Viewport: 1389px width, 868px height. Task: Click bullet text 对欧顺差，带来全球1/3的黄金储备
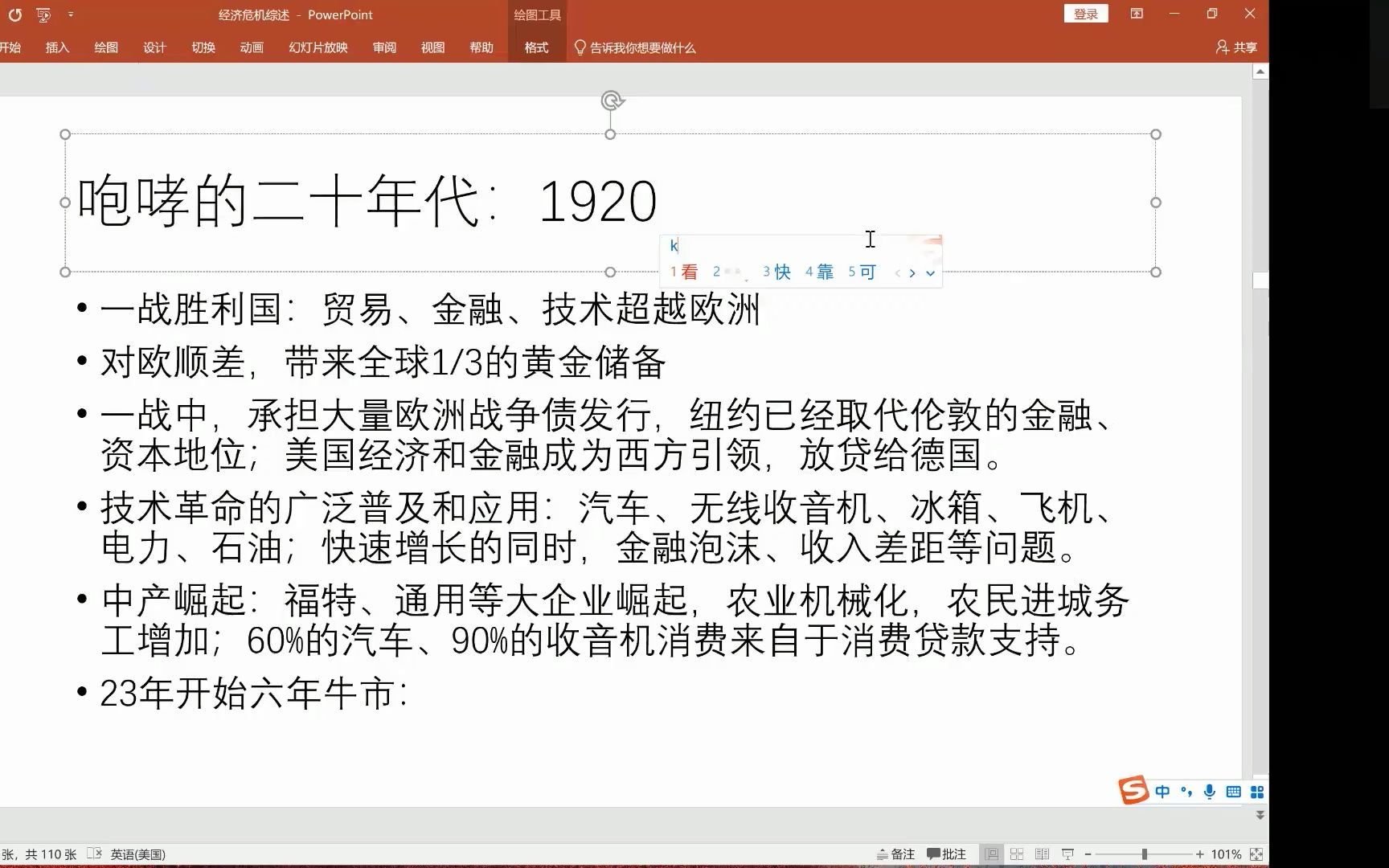pos(383,362)
